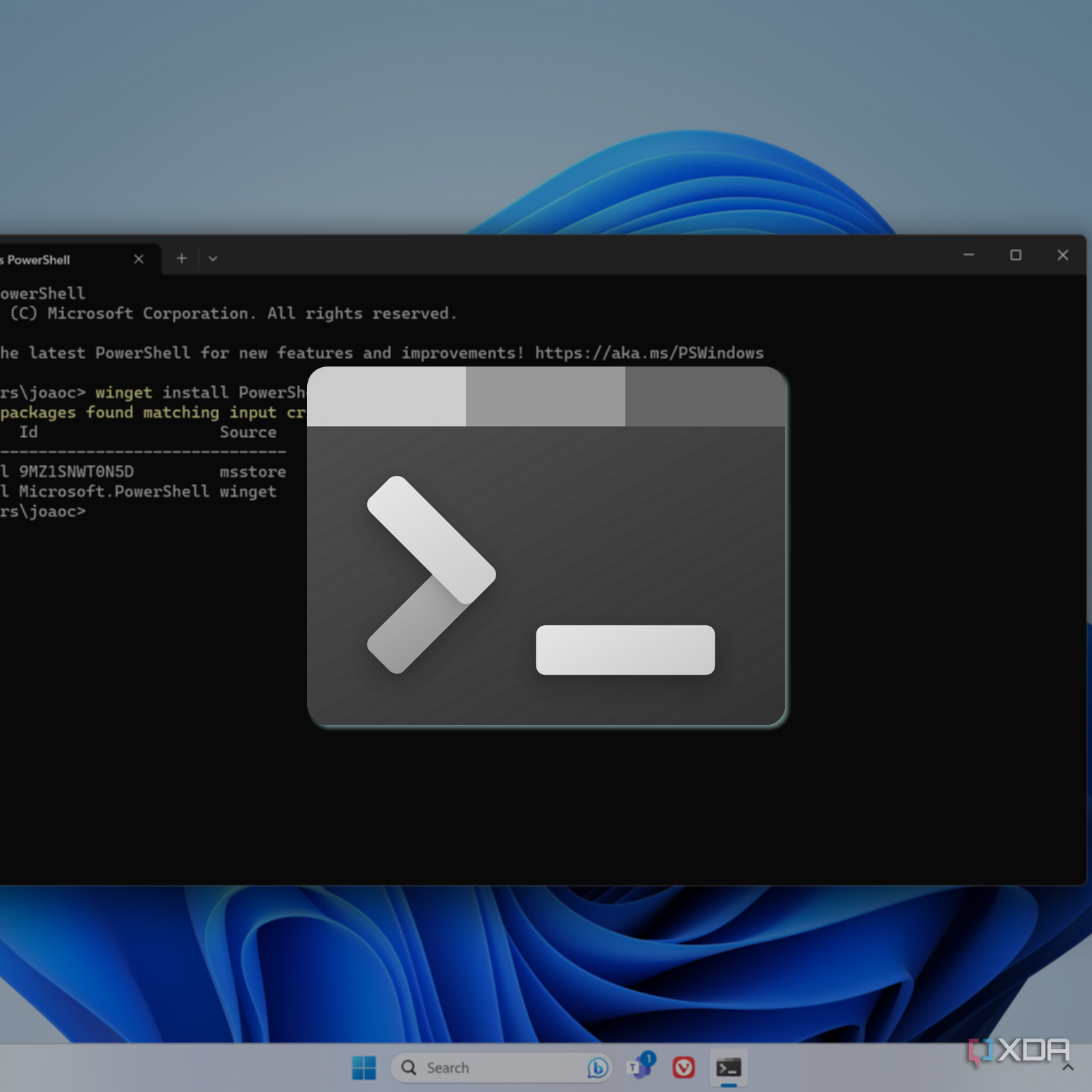
Task: Open a new terminal tab with plus button
Action: pyautogui.click(x=182, y=258)
